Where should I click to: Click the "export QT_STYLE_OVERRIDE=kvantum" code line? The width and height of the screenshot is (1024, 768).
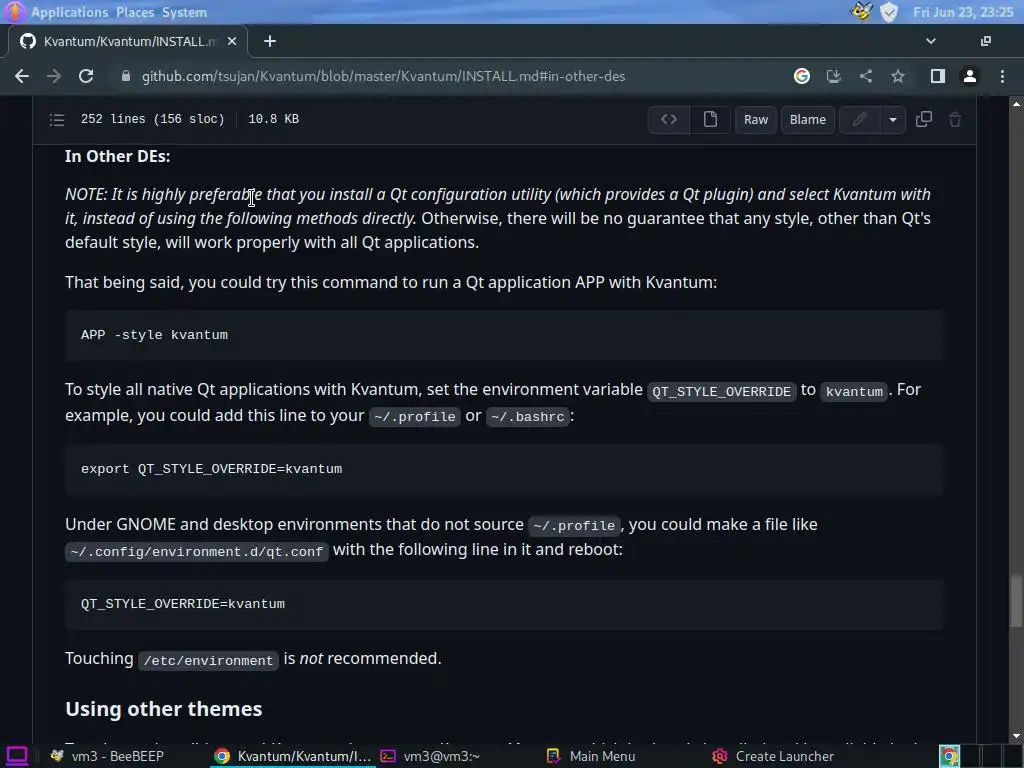(x=212, y=469)
